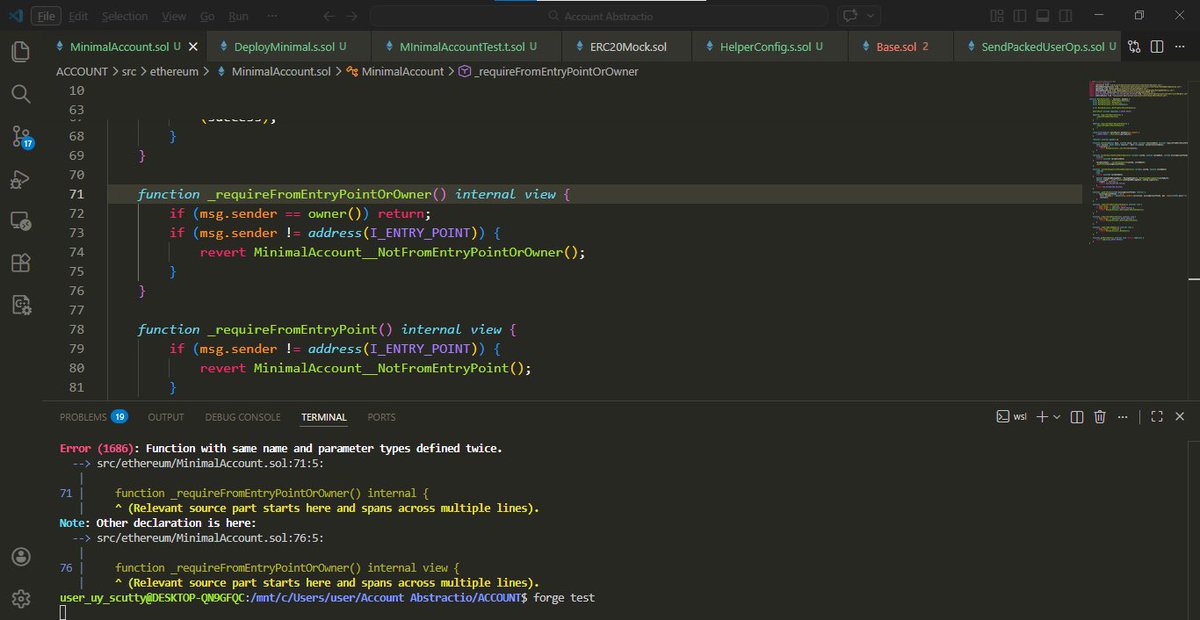This screenshot has width=1200, height=620.
Task: Create a new terminal with plus icon
Action: coord(1041,417)
